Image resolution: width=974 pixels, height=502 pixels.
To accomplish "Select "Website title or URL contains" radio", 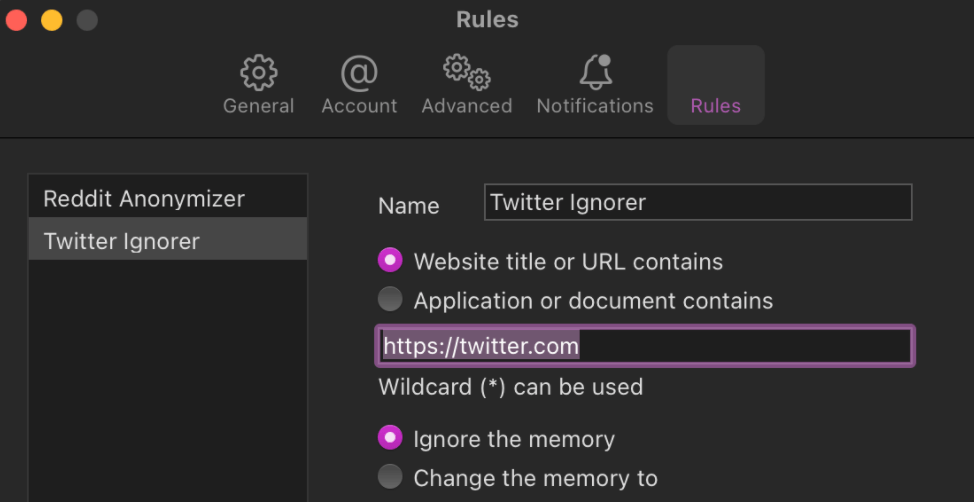I will click(390, 261).
